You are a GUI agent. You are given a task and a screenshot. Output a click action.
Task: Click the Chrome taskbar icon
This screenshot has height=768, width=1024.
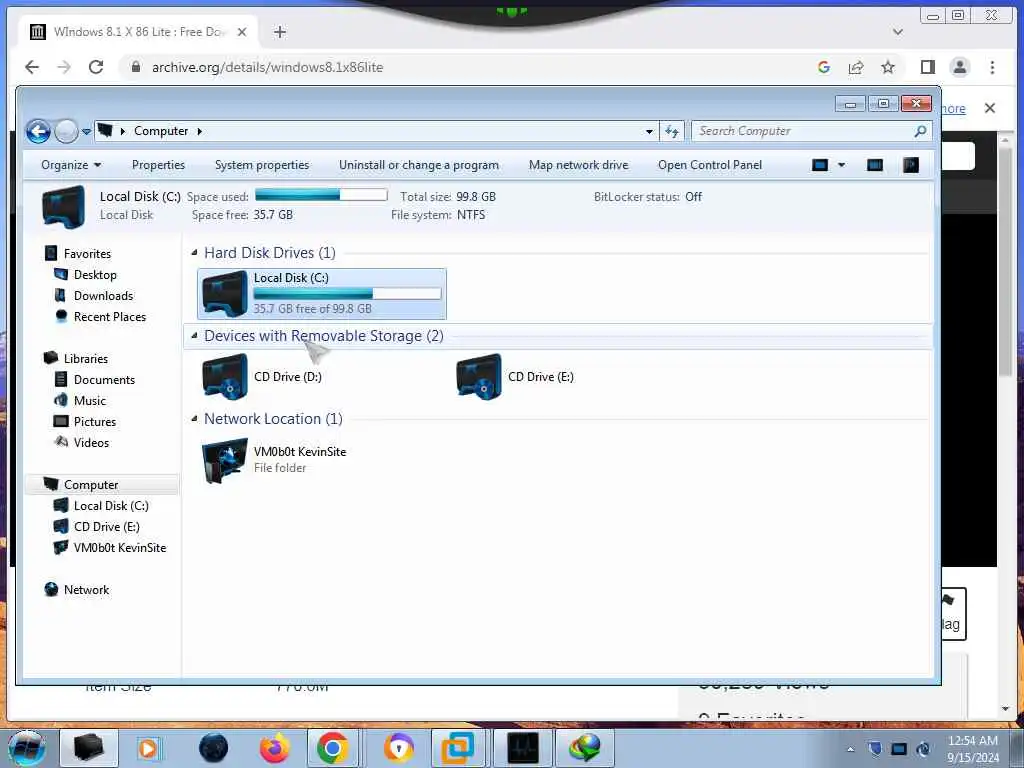tap(332, 748)
